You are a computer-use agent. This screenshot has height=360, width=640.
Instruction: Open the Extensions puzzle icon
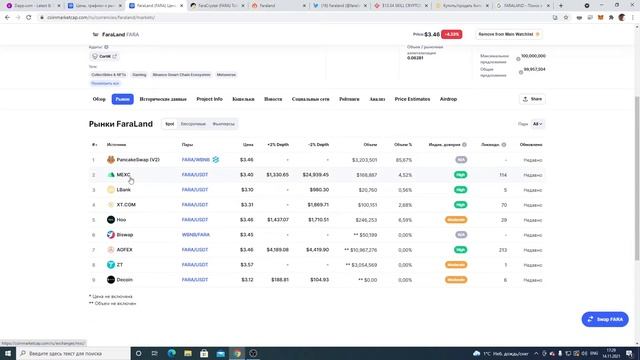[x=611, y=18]
